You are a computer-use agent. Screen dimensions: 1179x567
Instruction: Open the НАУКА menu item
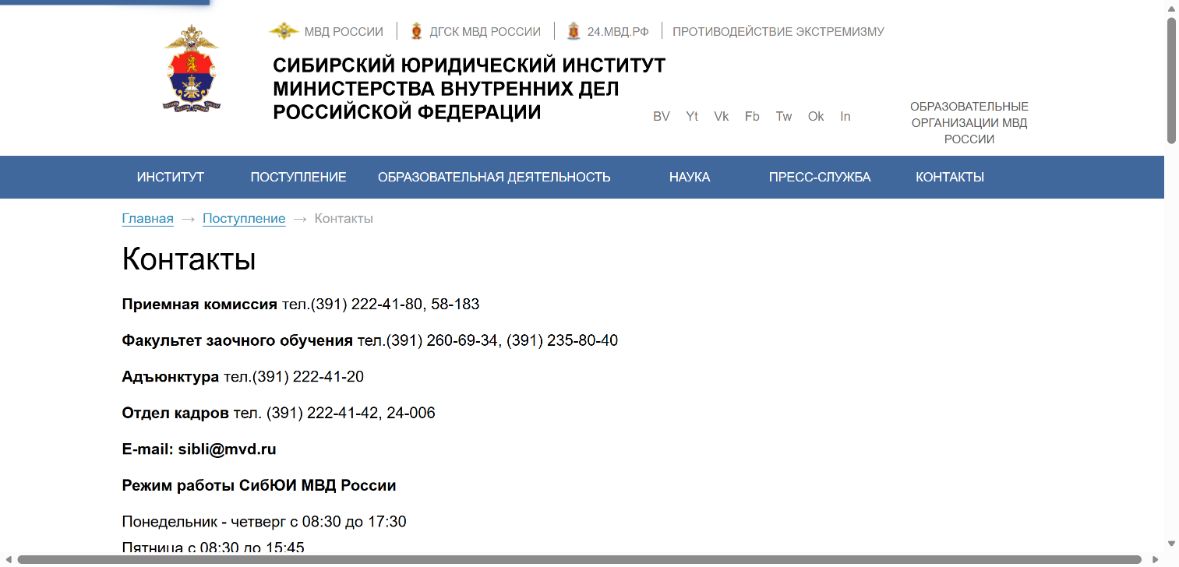click(x=690, y=177)
